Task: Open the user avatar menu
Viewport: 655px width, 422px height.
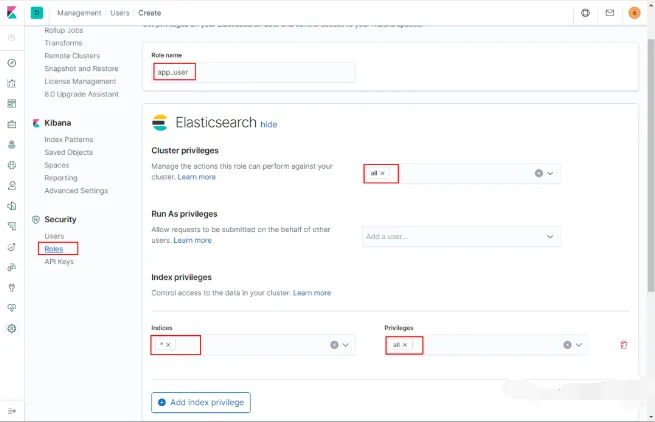Action: pos(634,13)
